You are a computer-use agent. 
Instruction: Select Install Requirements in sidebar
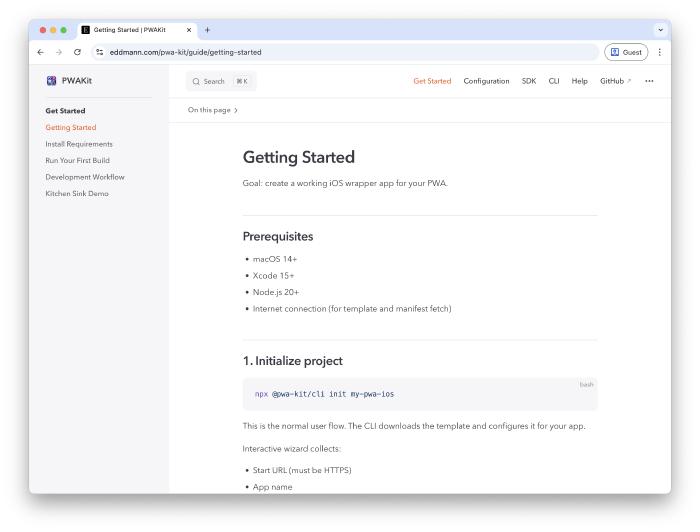(79, 144)
